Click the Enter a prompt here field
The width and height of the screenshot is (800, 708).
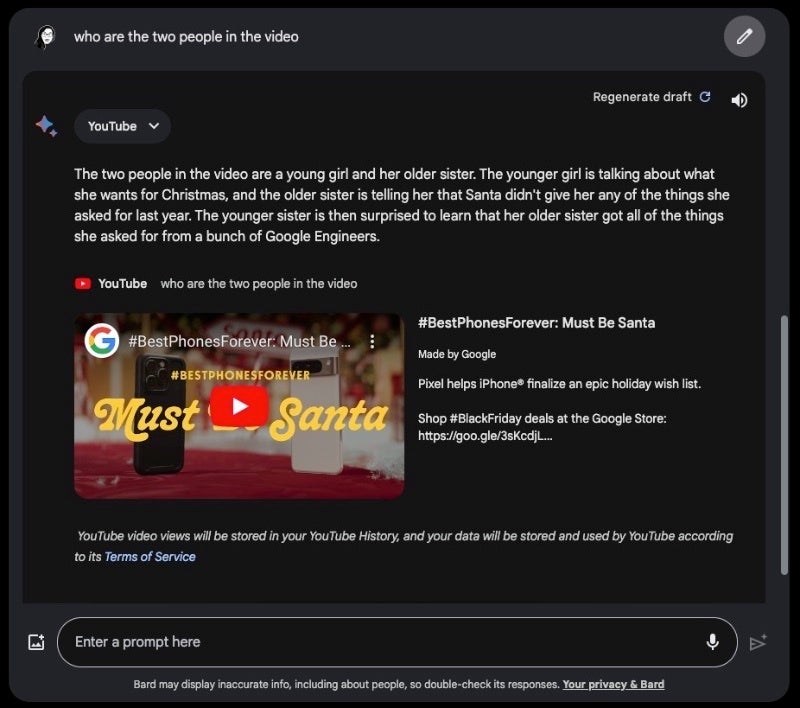[380, 642]
